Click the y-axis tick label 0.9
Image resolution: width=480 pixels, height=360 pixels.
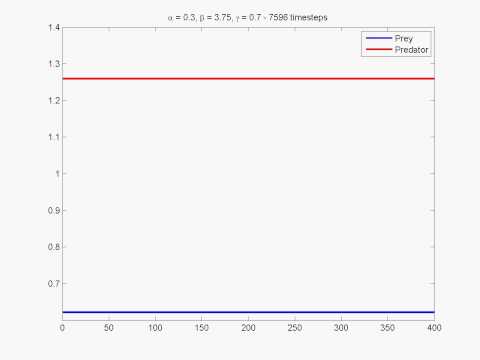54,210
